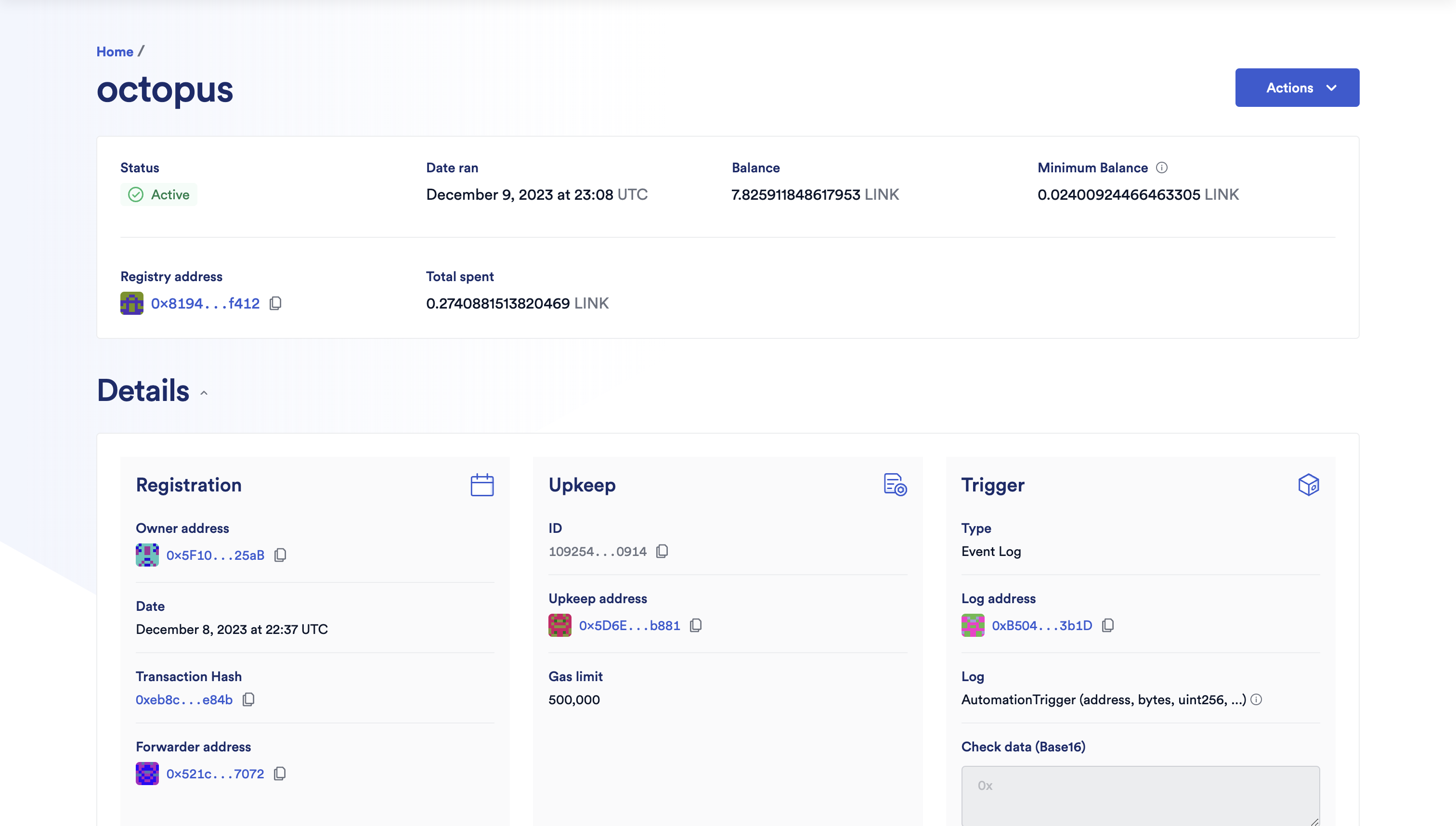Viewport: 1456px width, 826px height.
Task: Click the Registration calendar icon
Action: point(482,485)
